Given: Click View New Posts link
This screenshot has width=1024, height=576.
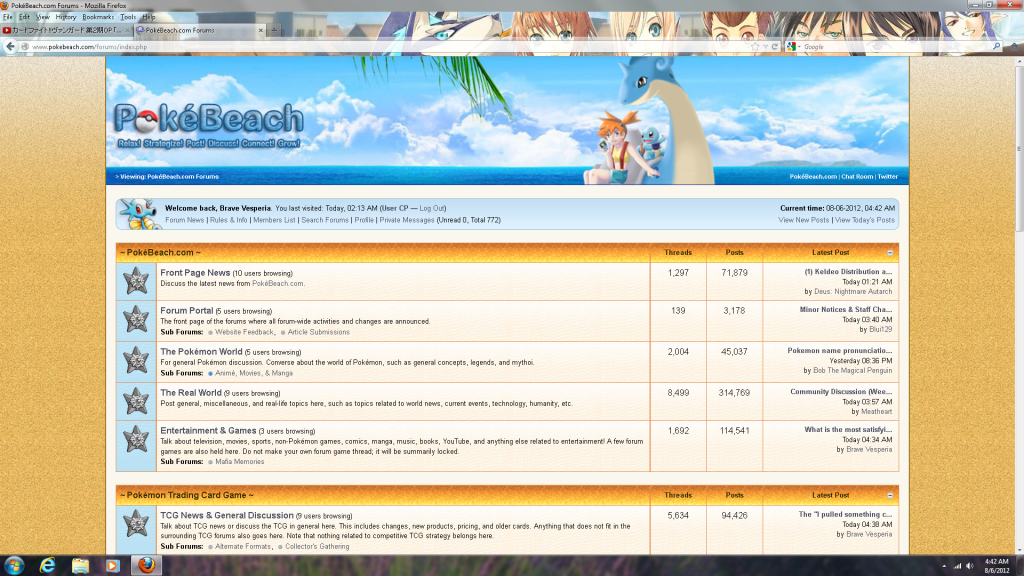Looking at the screenshot, I should pyautogui.click(x=803, y=220).
